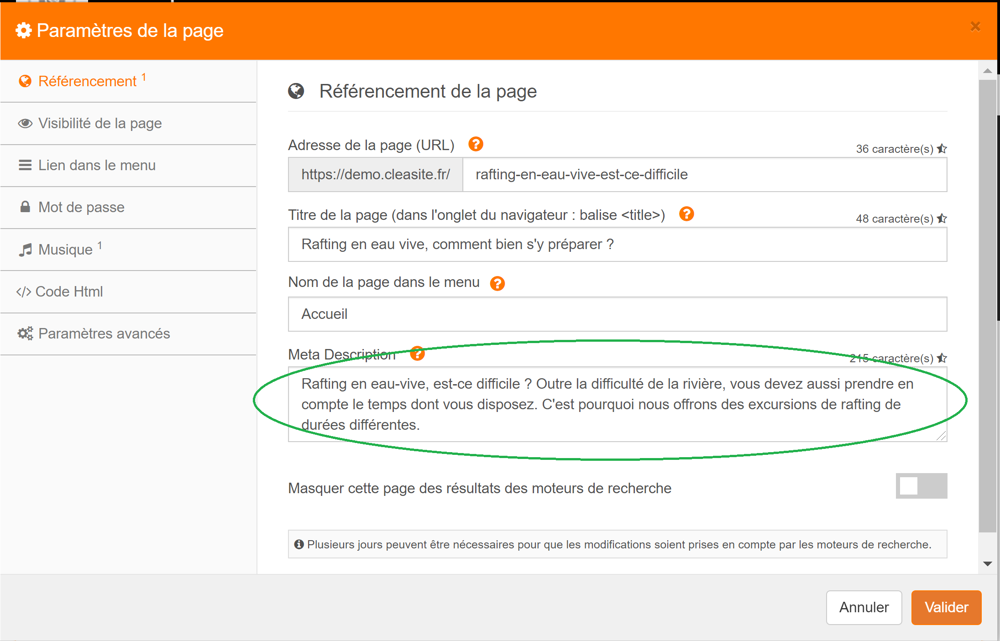Open the Code Html tab
Viewport: 1000px width, 641px height.
tap(69, 291)
